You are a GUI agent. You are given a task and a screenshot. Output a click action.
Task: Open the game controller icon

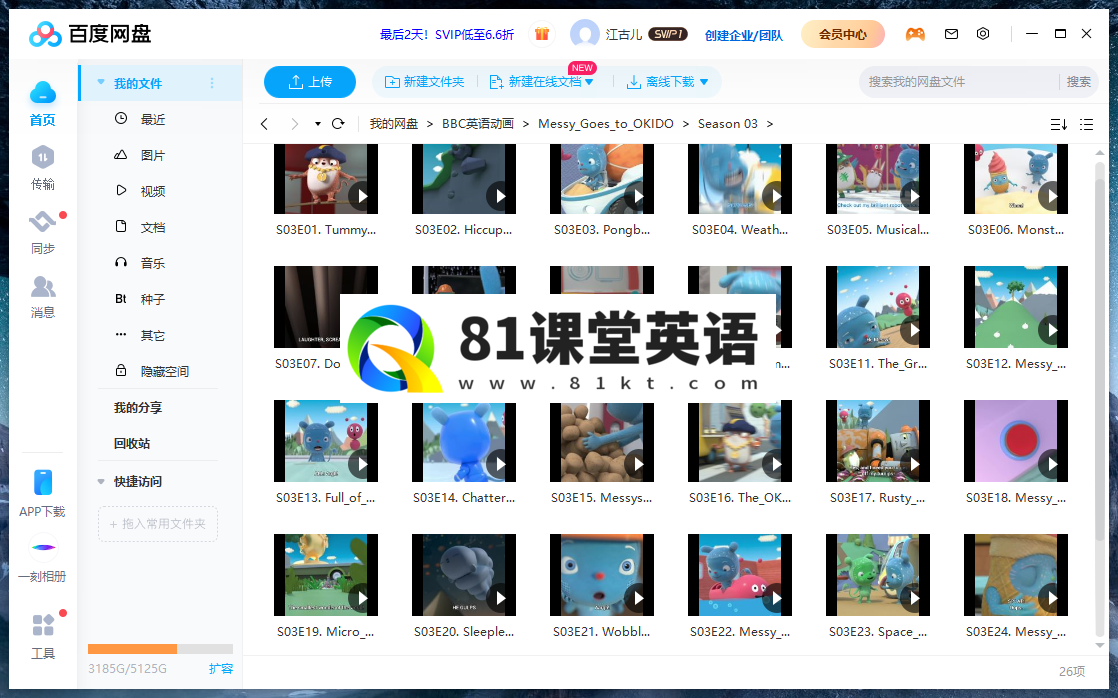click(915, 34)
